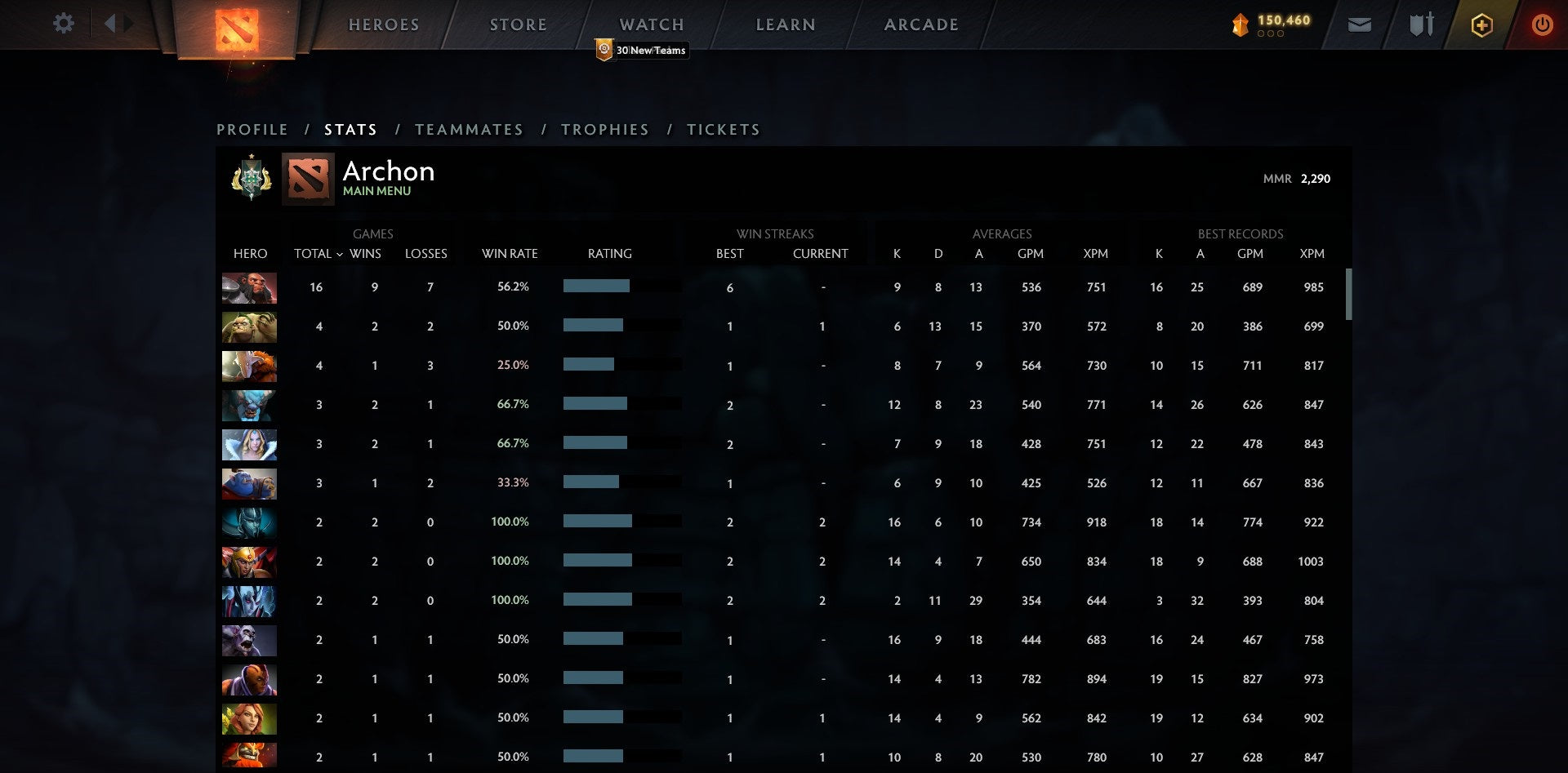The image size is (1568, 773).
Task: Switch to the TROPHIES tab
Action: (x=604, y=130)
